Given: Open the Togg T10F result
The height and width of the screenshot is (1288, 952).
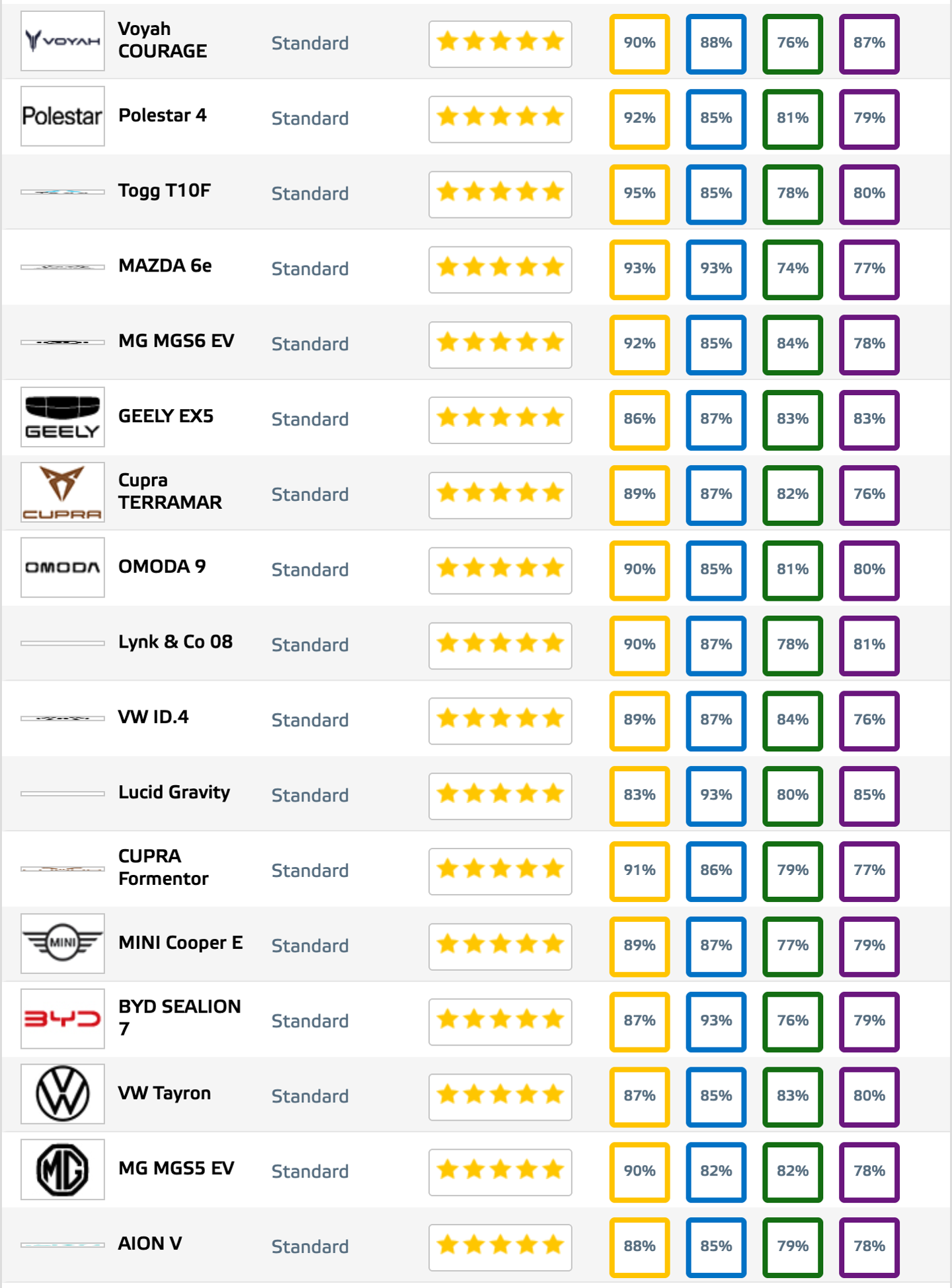Looking at the screenshot, I should coord(165,191).
